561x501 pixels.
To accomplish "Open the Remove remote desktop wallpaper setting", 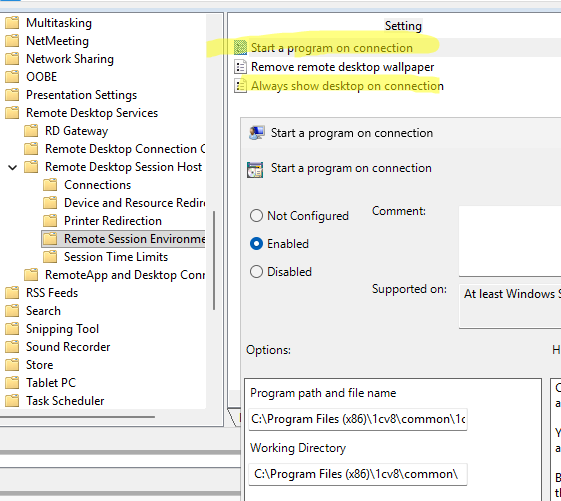I will (x=342, y=67).
